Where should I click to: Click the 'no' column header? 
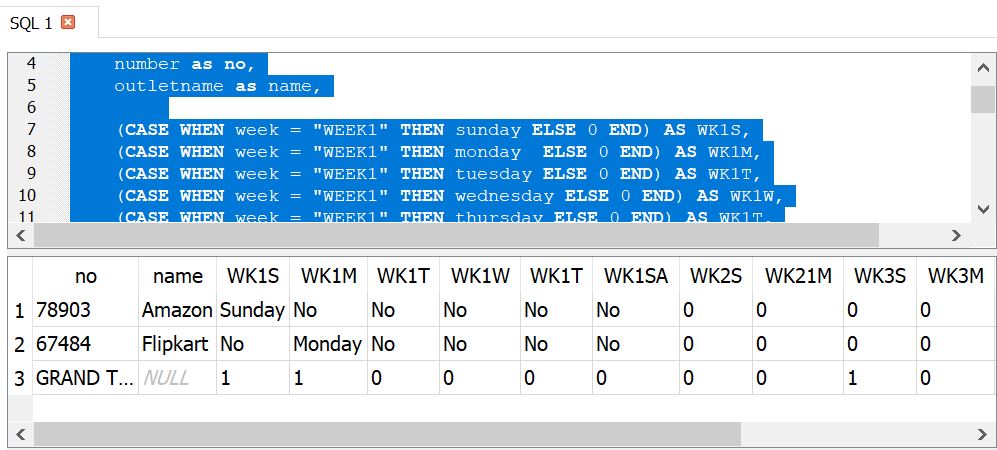coord(86,276)
